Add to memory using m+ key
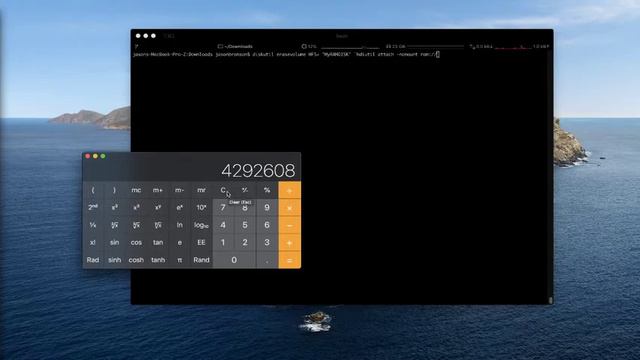Viewport: 640px width, 360px height. pyautogui.click(x=158, y=190)
